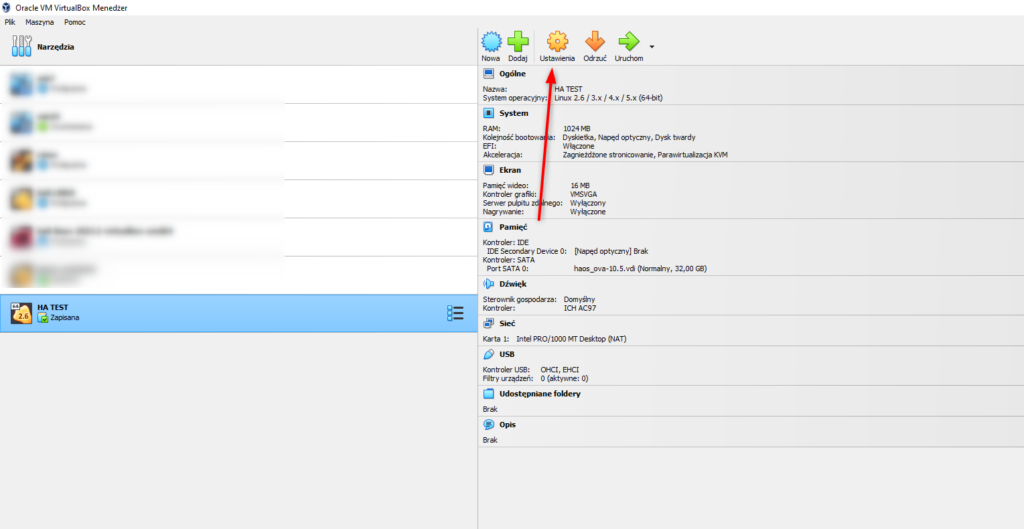Open the HA TEST machine menu icon

pyautogui.click(x=455, y=313)
